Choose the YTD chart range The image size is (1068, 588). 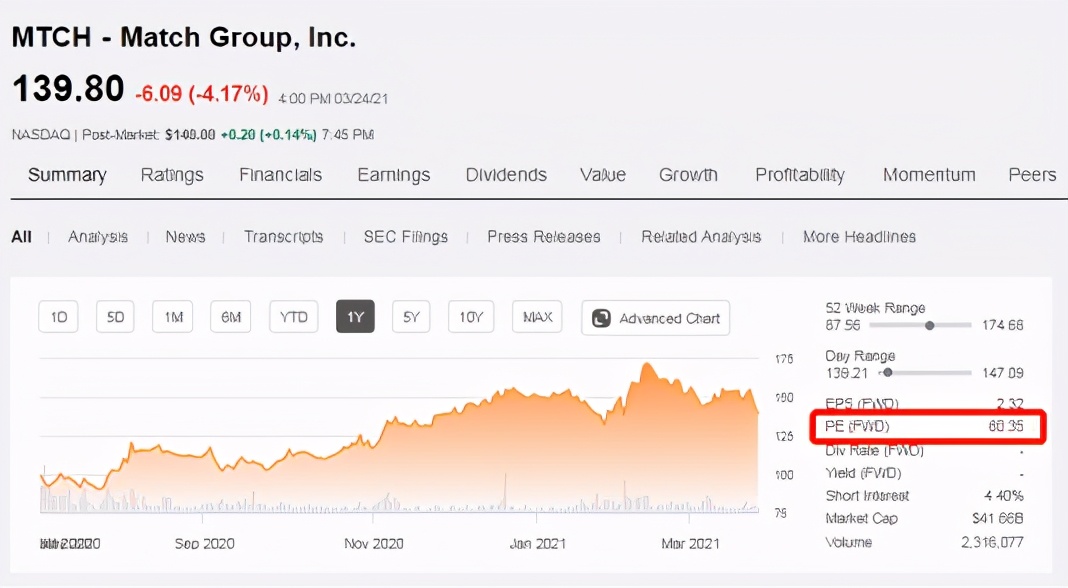pos(293,317)
